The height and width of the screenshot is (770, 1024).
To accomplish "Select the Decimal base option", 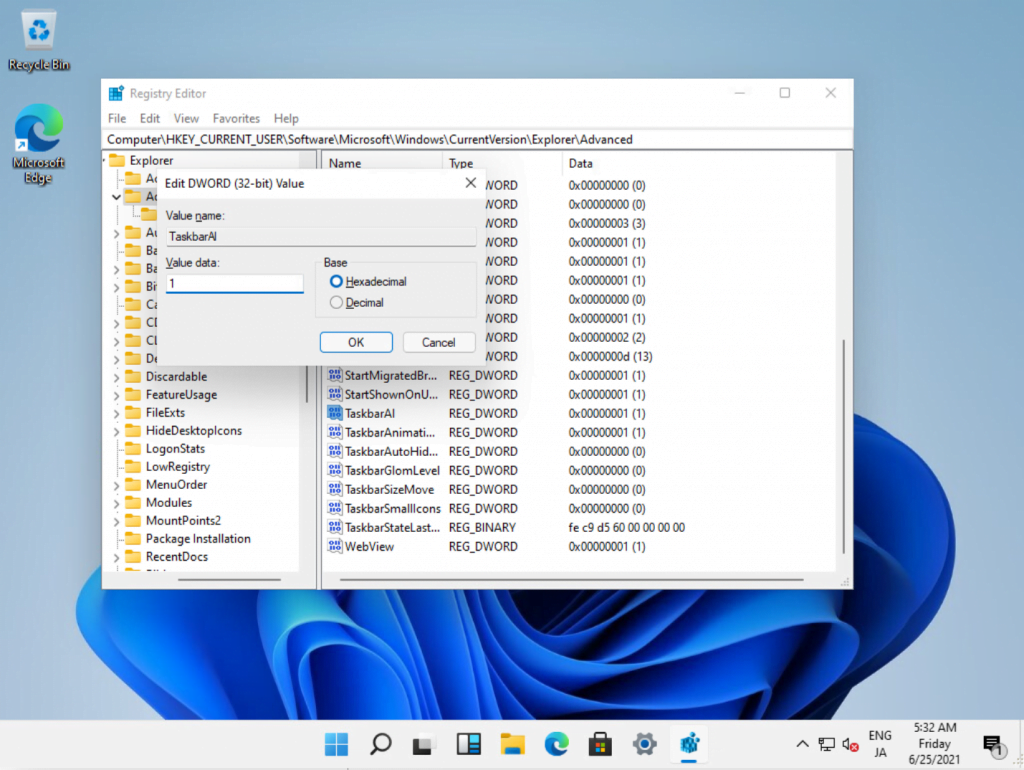I will pyautogui.click(x=336, y=302).
